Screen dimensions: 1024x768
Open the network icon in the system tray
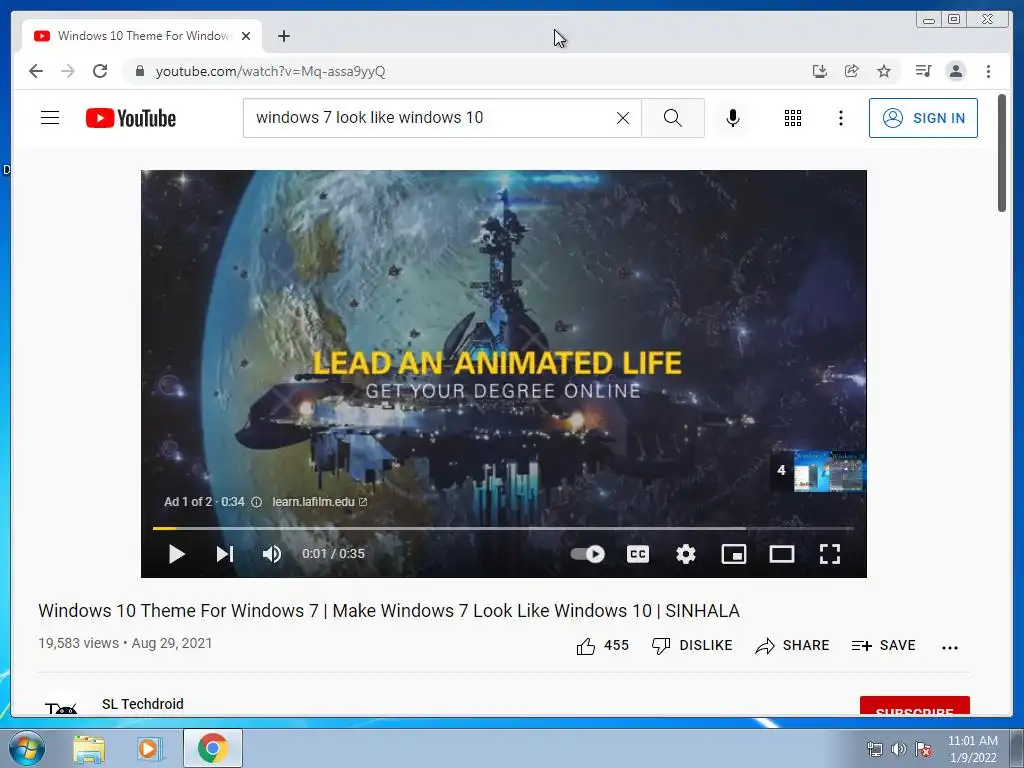point(874,749)
